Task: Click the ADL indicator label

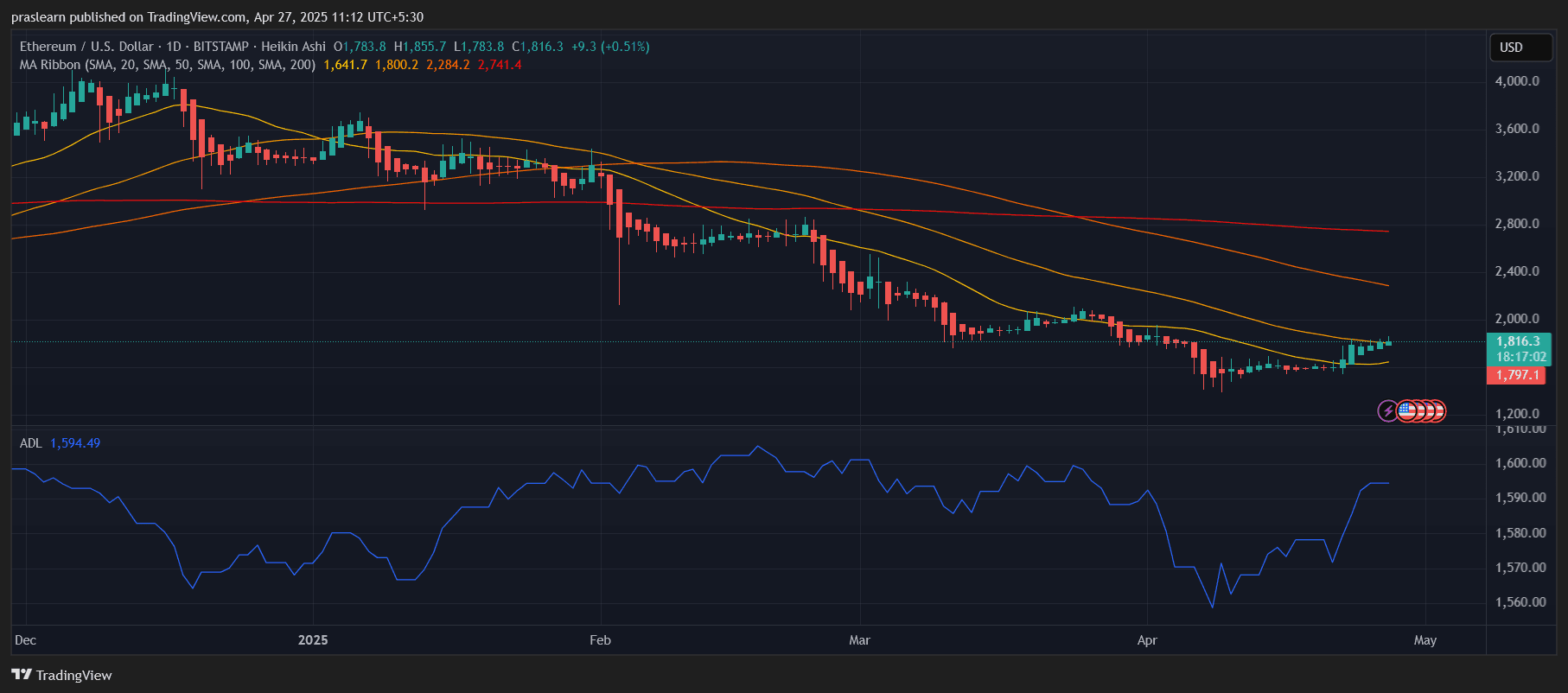Action: pyautogui.click(x=30, y=443)
